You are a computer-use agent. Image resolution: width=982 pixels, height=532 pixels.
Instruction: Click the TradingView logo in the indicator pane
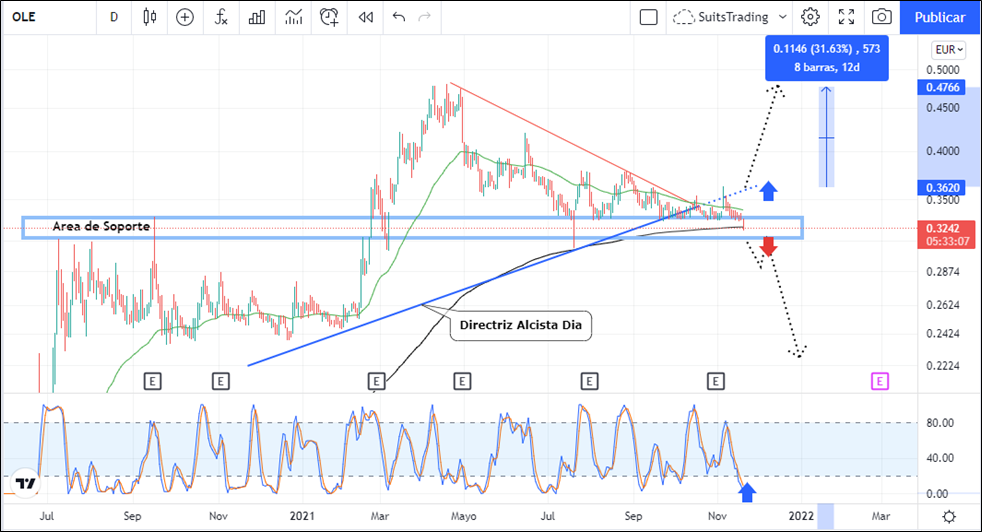pyautogui.click(x=24, y=484)
